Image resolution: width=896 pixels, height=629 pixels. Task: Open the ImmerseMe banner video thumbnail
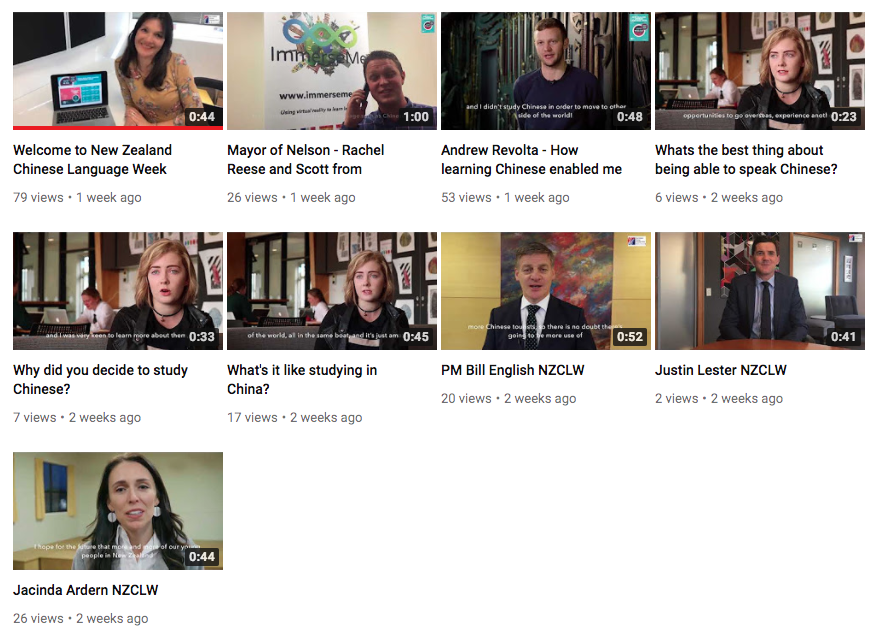332,71
